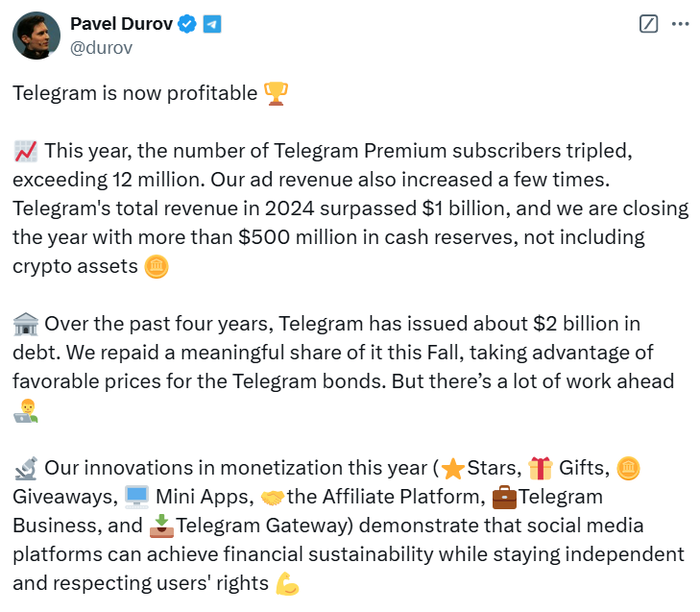Click the bank building emoji

tap(26, 325)
